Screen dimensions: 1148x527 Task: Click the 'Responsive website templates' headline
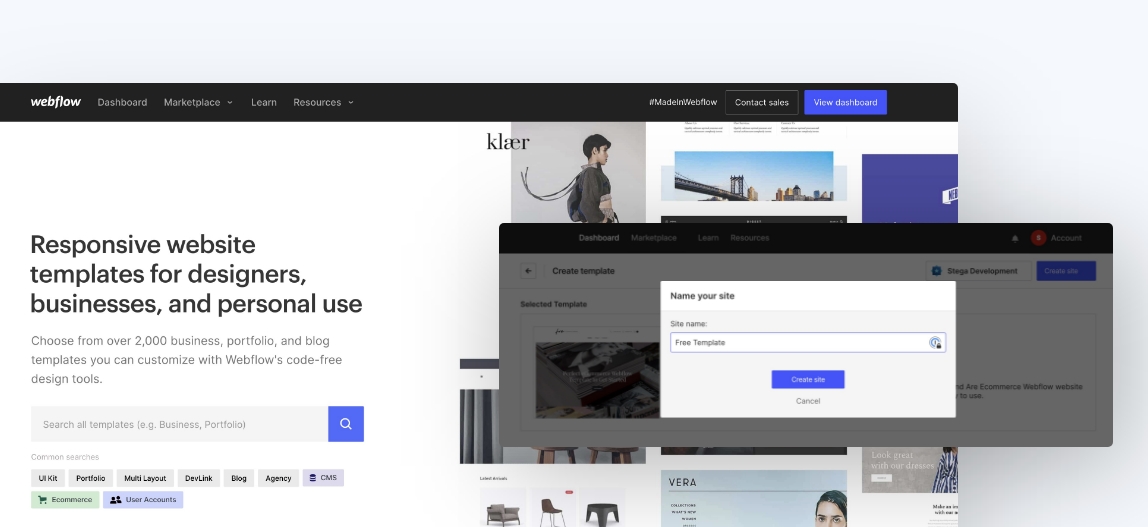[x=196, y=274]
